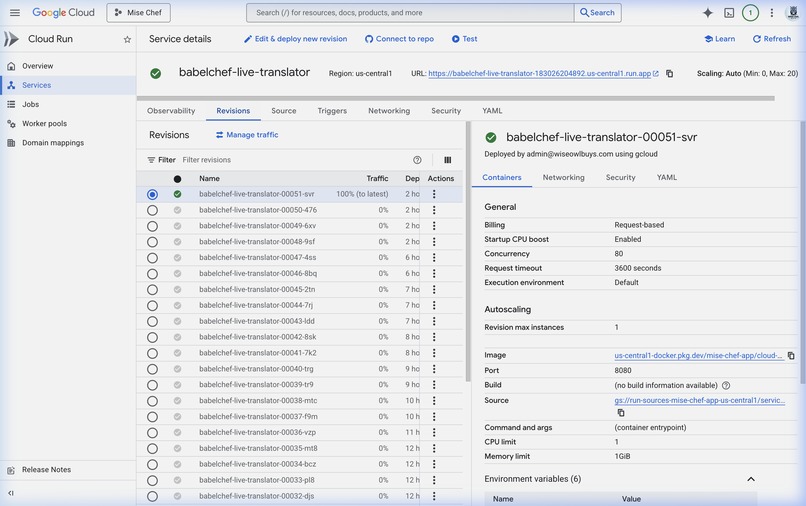The image size is (806, 506).
Task: Open actions menu for revision 00036-vzp
Action: click(x=434, y=432)
